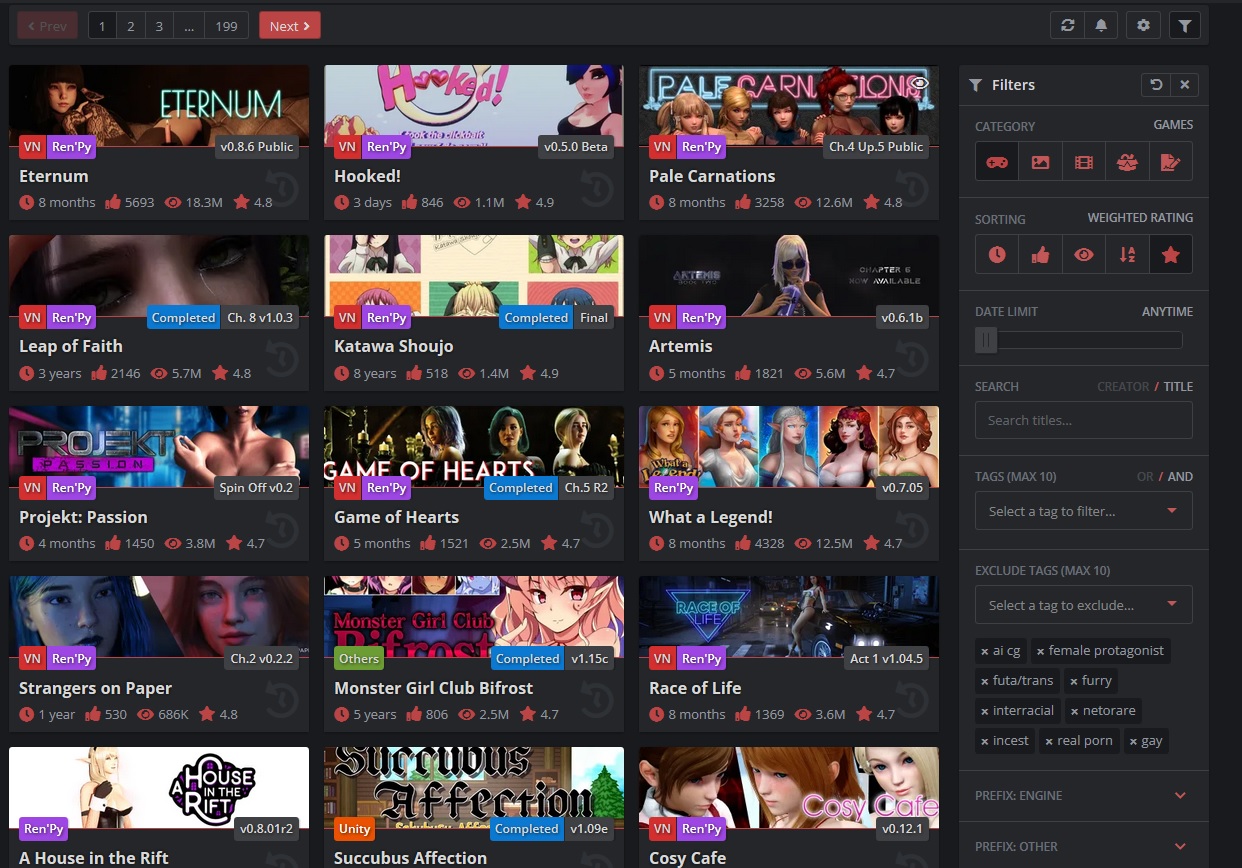1242x868 pixels.
Task: Click the pagination ellipsis button
Action: pyautogui.click(x=189, y=26)
